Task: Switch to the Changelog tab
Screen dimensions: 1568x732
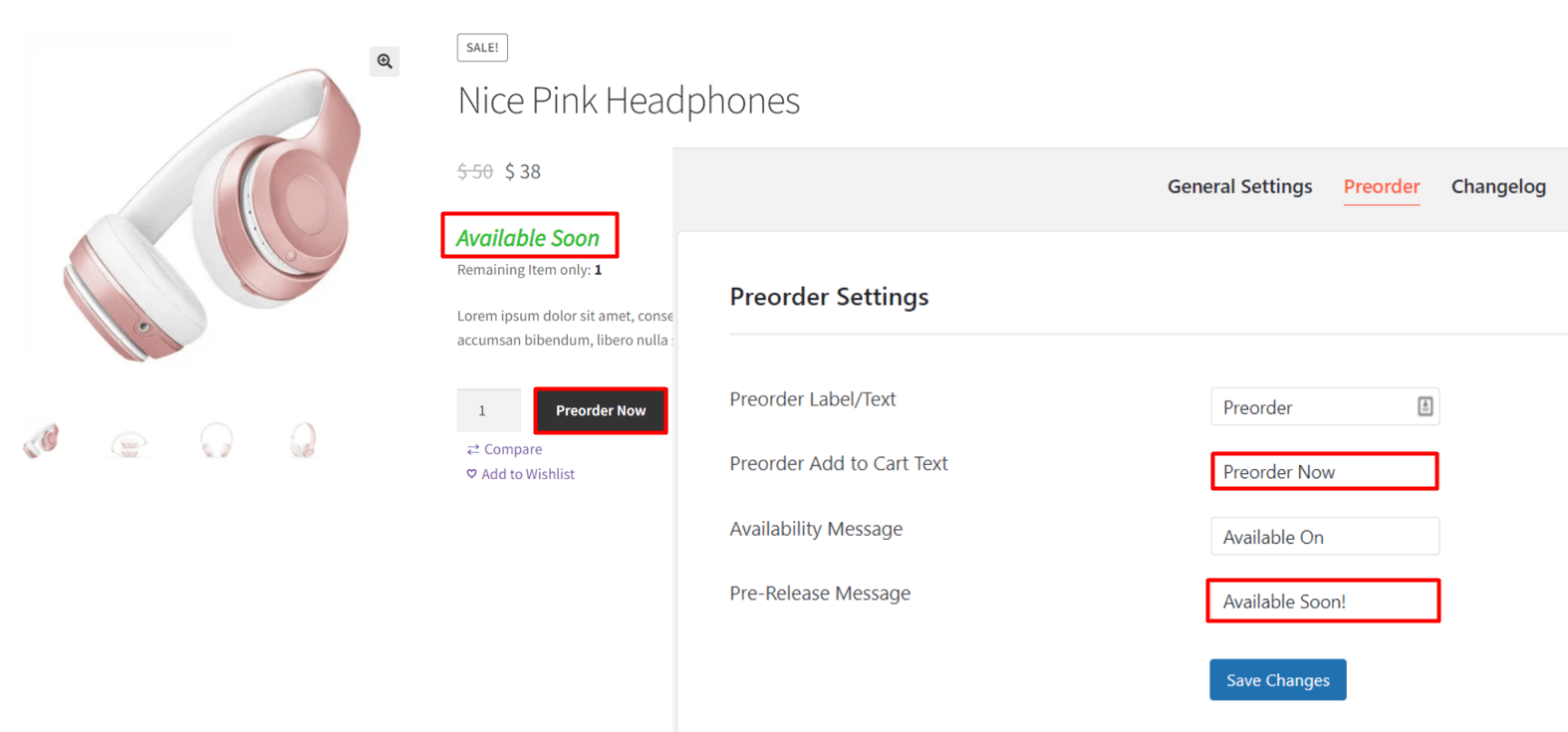Action: pyautogui.click(x=1498, y=186)
